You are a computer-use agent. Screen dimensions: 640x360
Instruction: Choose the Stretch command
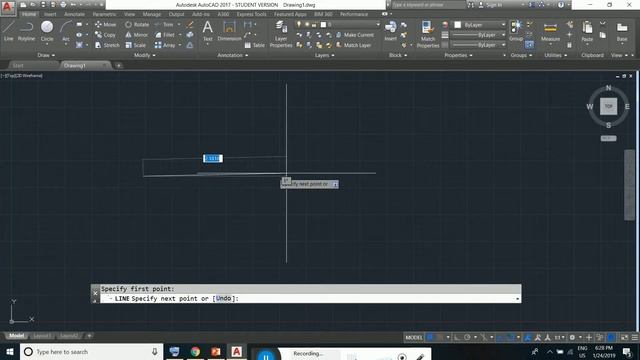107,45
